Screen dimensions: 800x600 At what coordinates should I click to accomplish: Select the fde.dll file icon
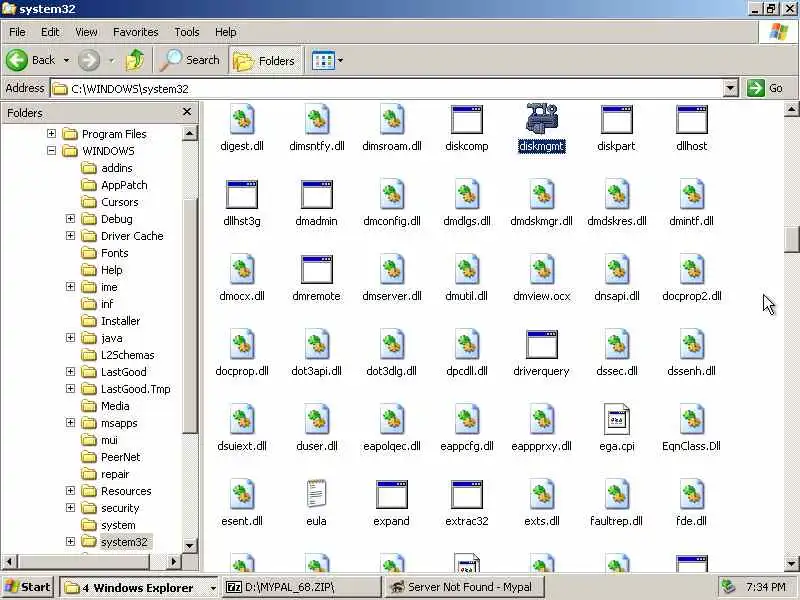click(x=691, y=493)
